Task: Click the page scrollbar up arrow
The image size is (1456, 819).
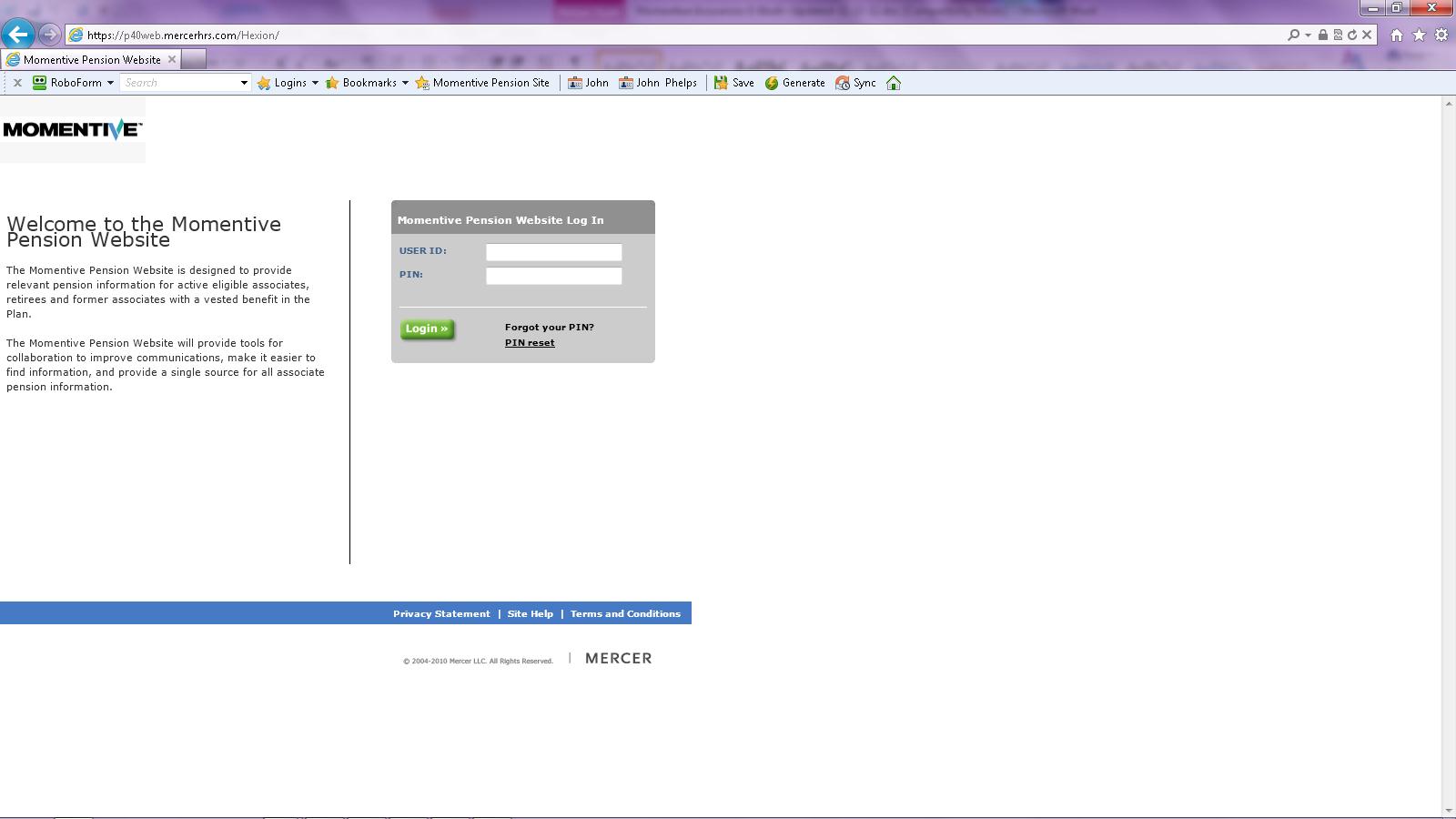Action: click(1448, 104)
